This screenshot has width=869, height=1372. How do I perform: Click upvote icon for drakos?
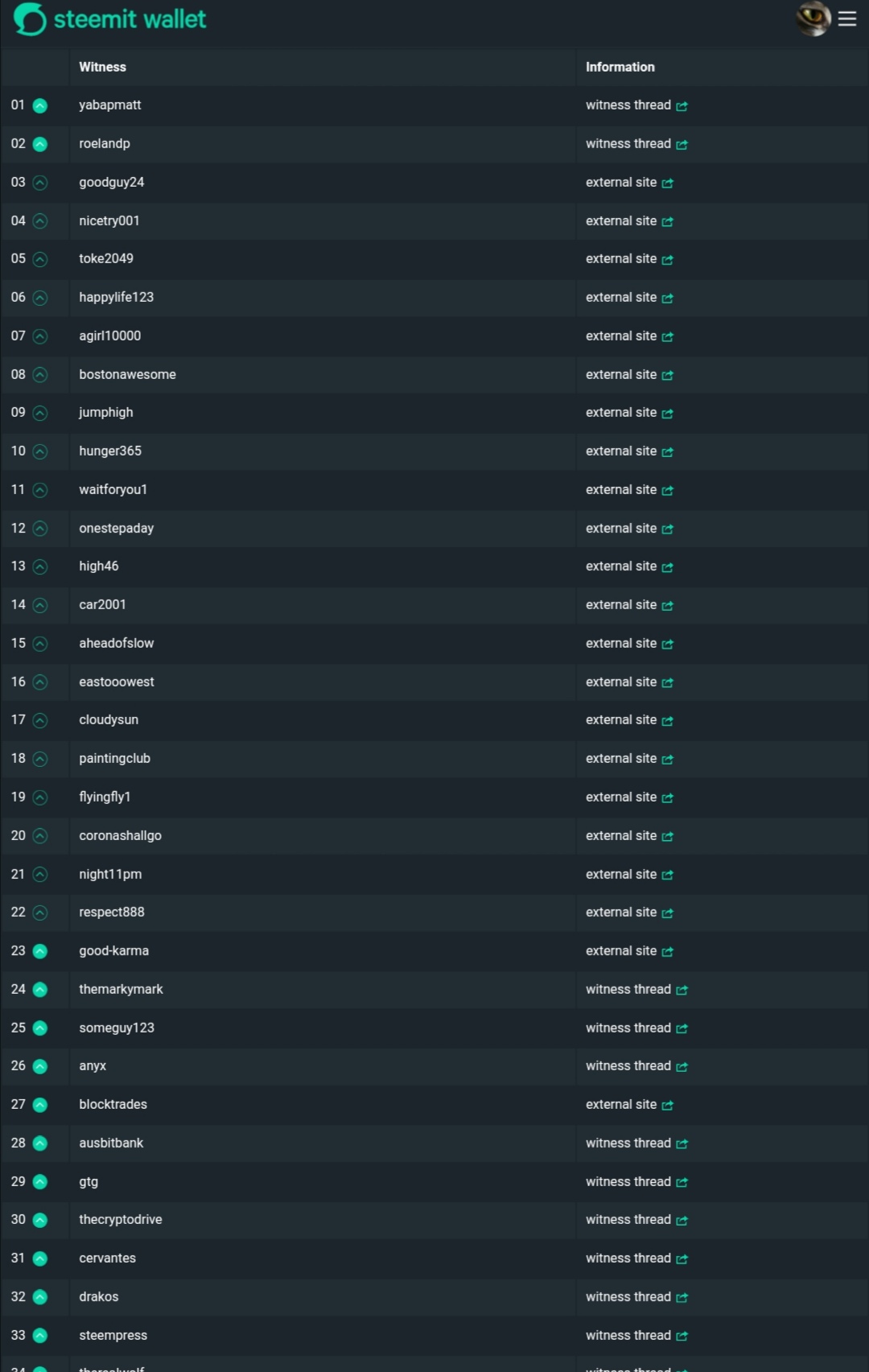[40, 1297]
